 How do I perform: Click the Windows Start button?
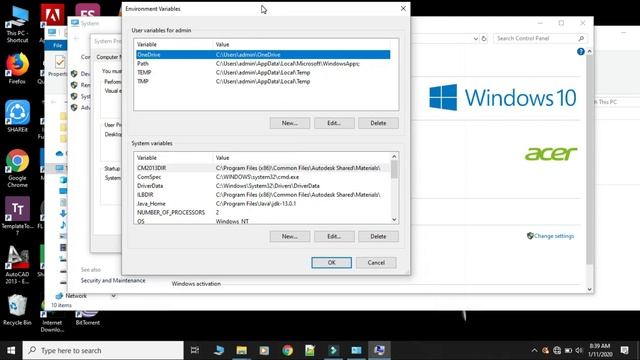tap(11, 350)
